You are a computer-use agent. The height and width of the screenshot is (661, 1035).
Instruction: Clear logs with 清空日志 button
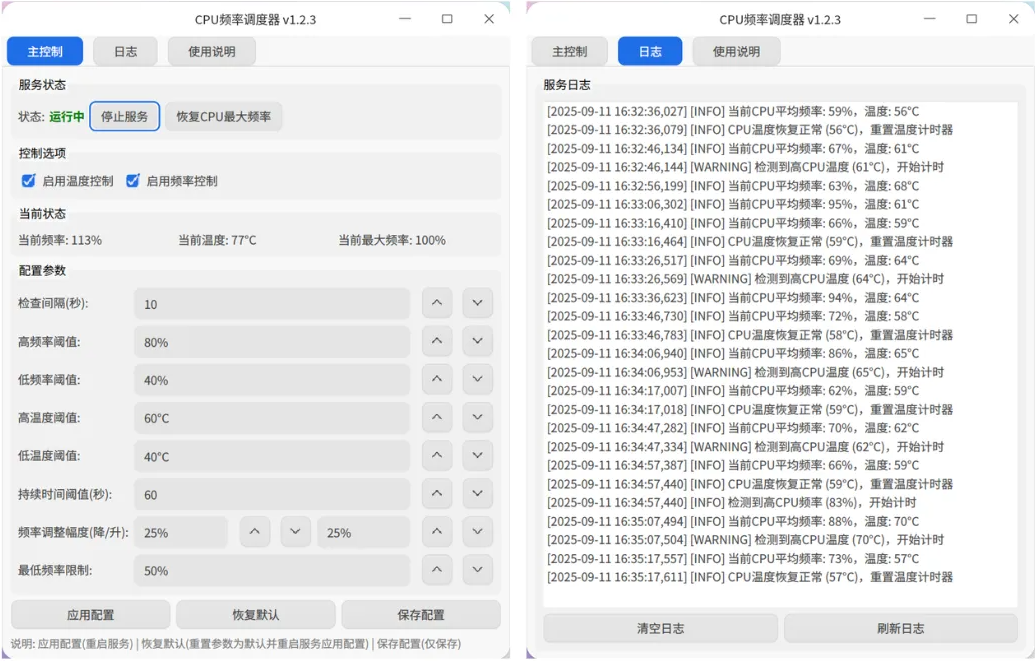point(661,628)
